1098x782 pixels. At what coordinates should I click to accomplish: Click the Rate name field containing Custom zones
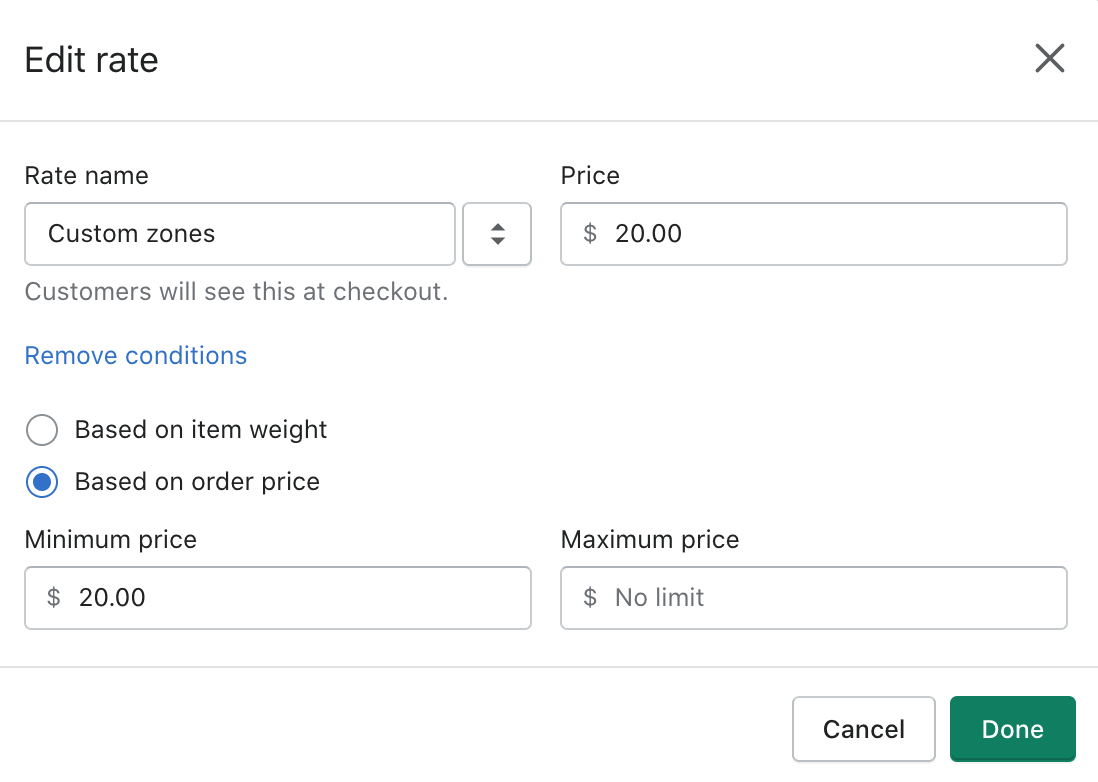click(239, 234)
